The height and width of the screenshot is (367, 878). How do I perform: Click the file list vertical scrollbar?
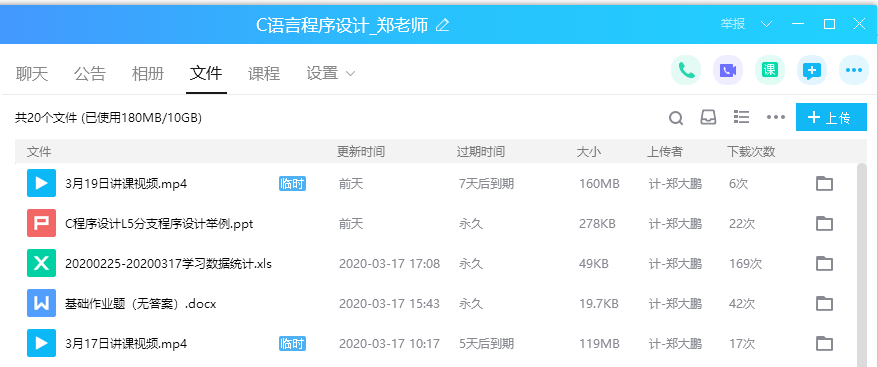[x=862, y=263]
